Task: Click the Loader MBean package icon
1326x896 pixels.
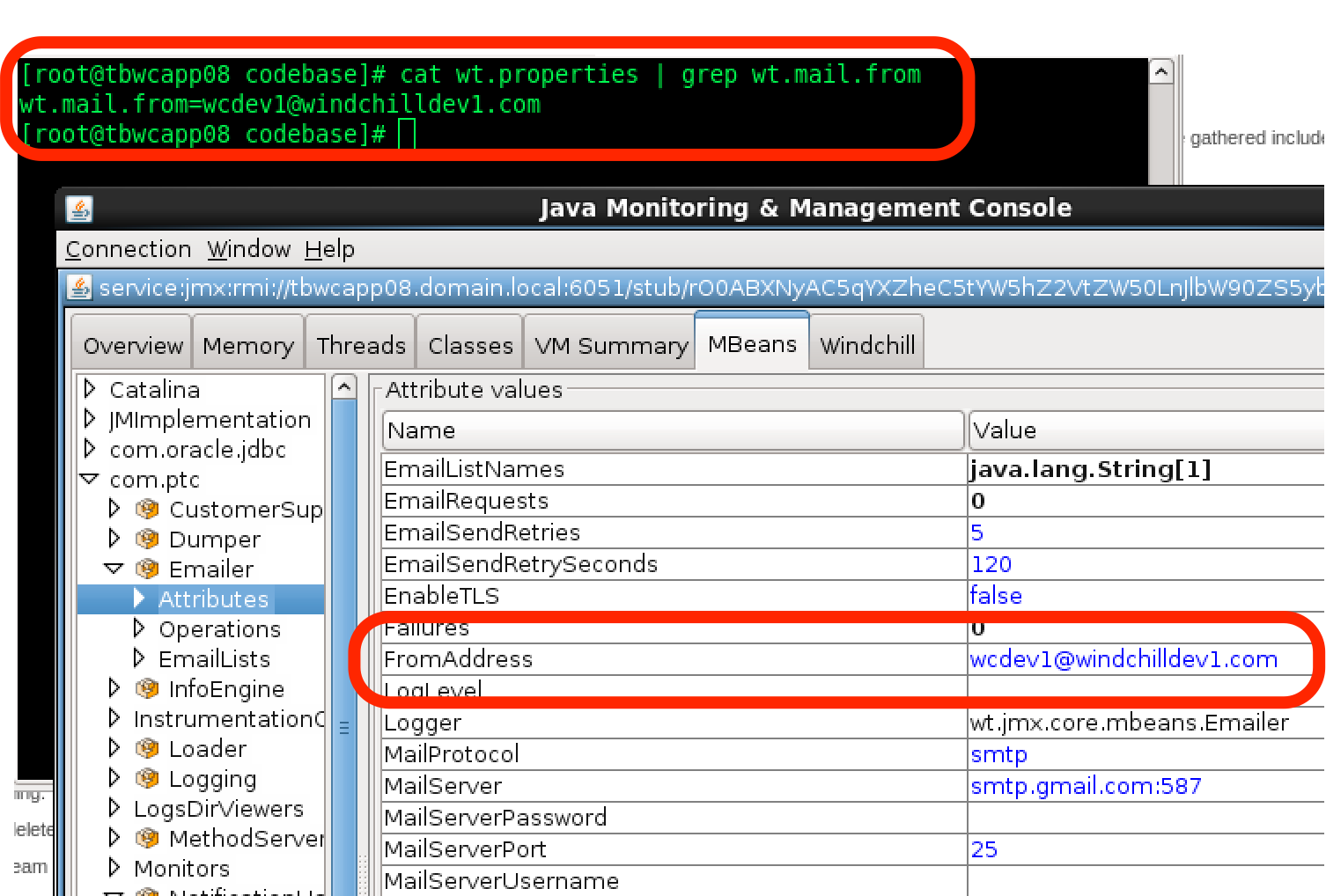Action: pos(147,749)
